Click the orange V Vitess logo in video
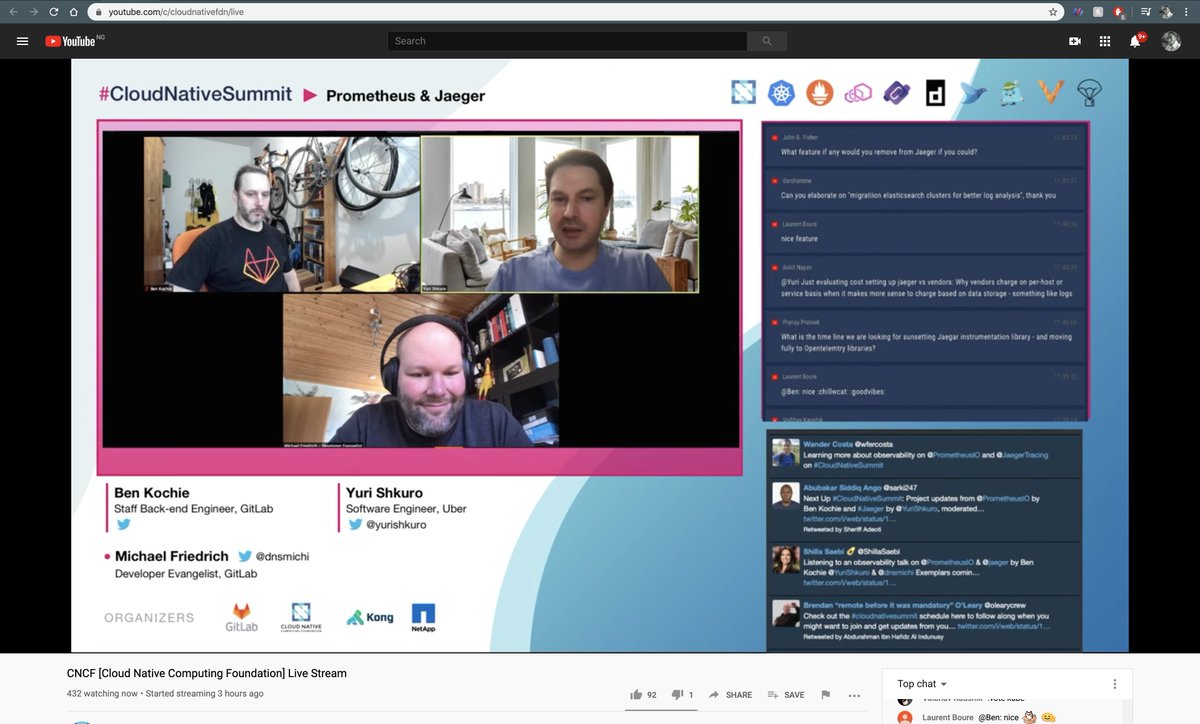Screen dimensions: 1200x724 pos(1049,93)
